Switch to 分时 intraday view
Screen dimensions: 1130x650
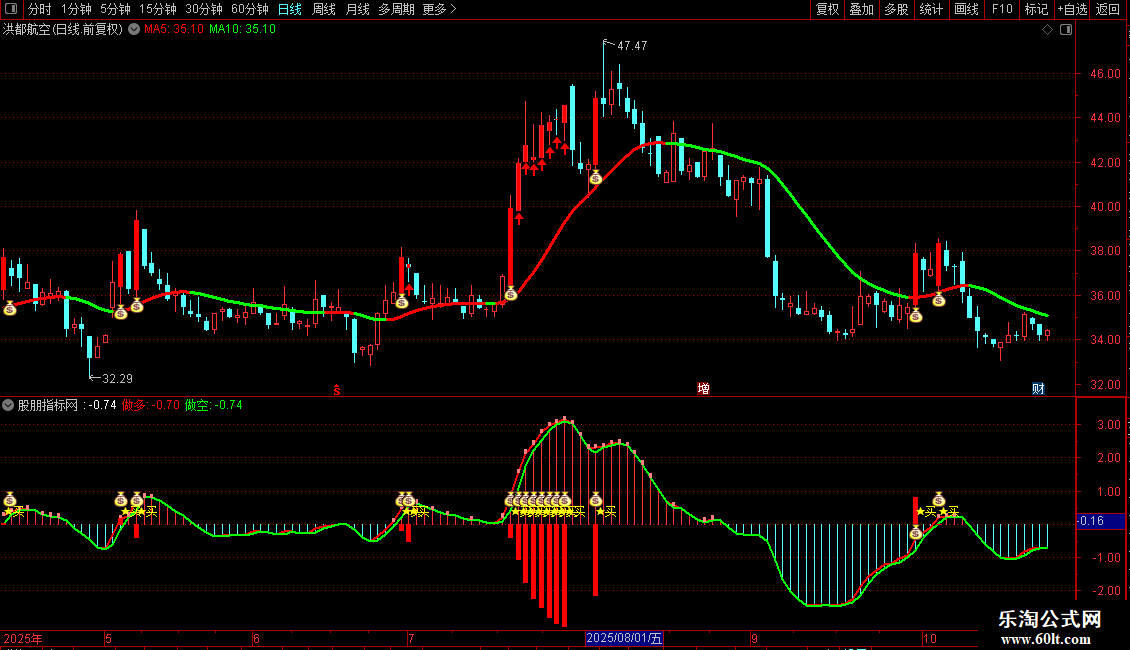(40, 9)
